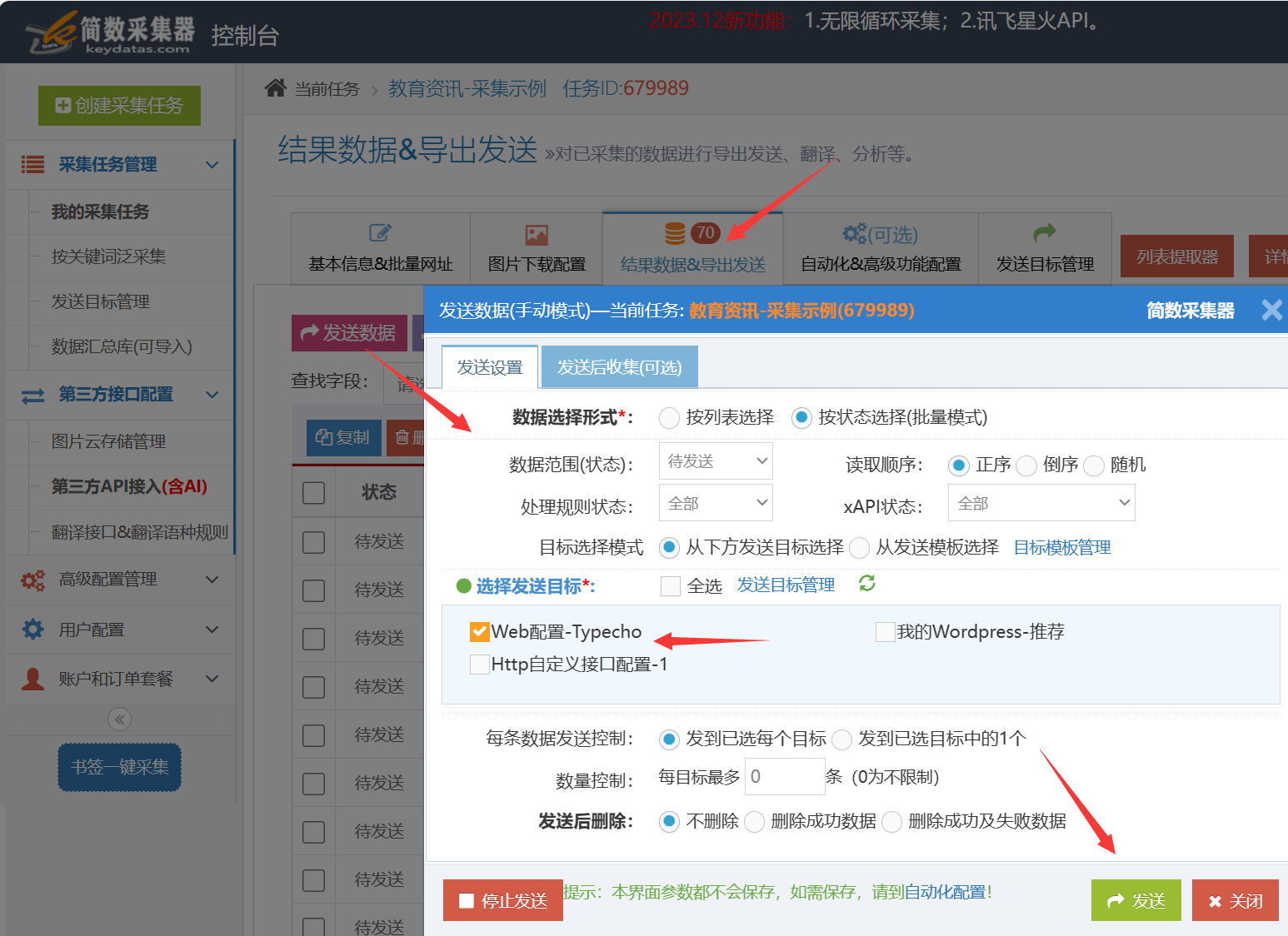
Task: Open 发送目标管理 tab
Action: 1045,248
